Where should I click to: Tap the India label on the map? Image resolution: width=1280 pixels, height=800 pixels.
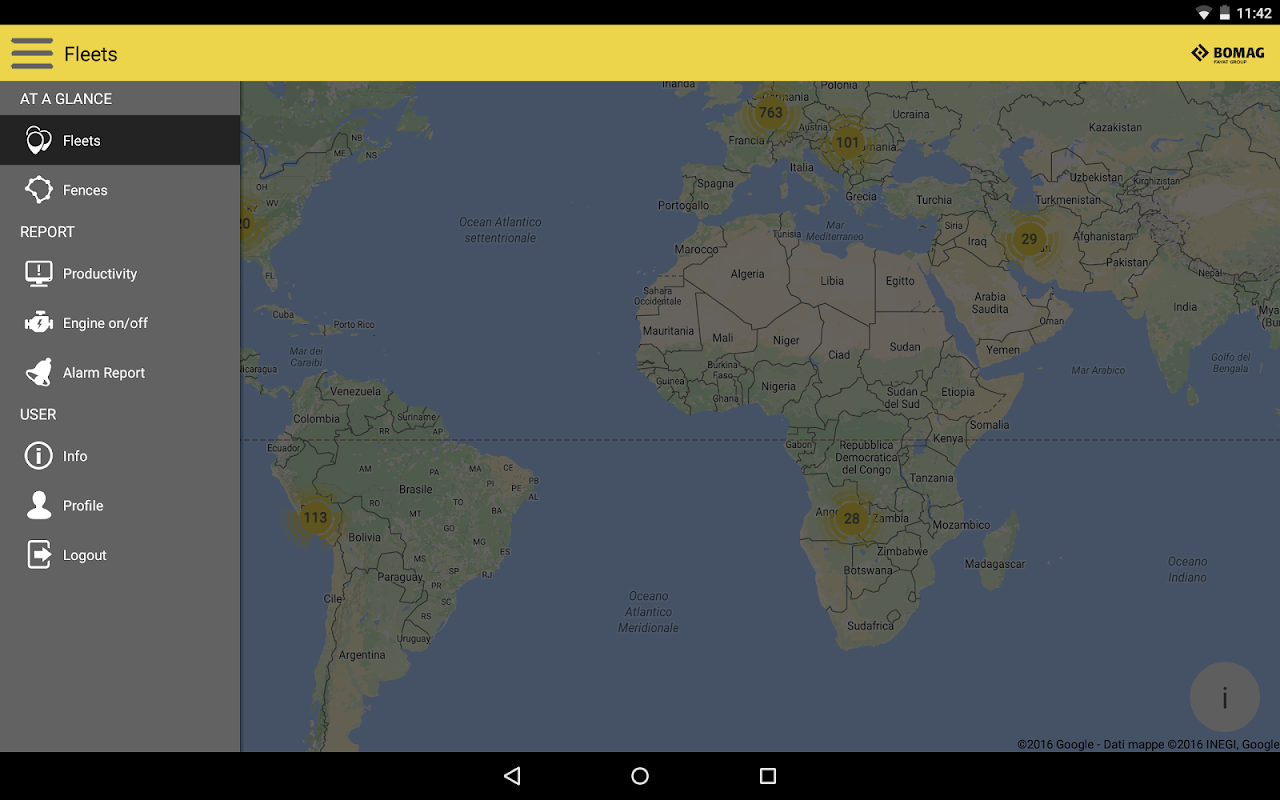1185,307
